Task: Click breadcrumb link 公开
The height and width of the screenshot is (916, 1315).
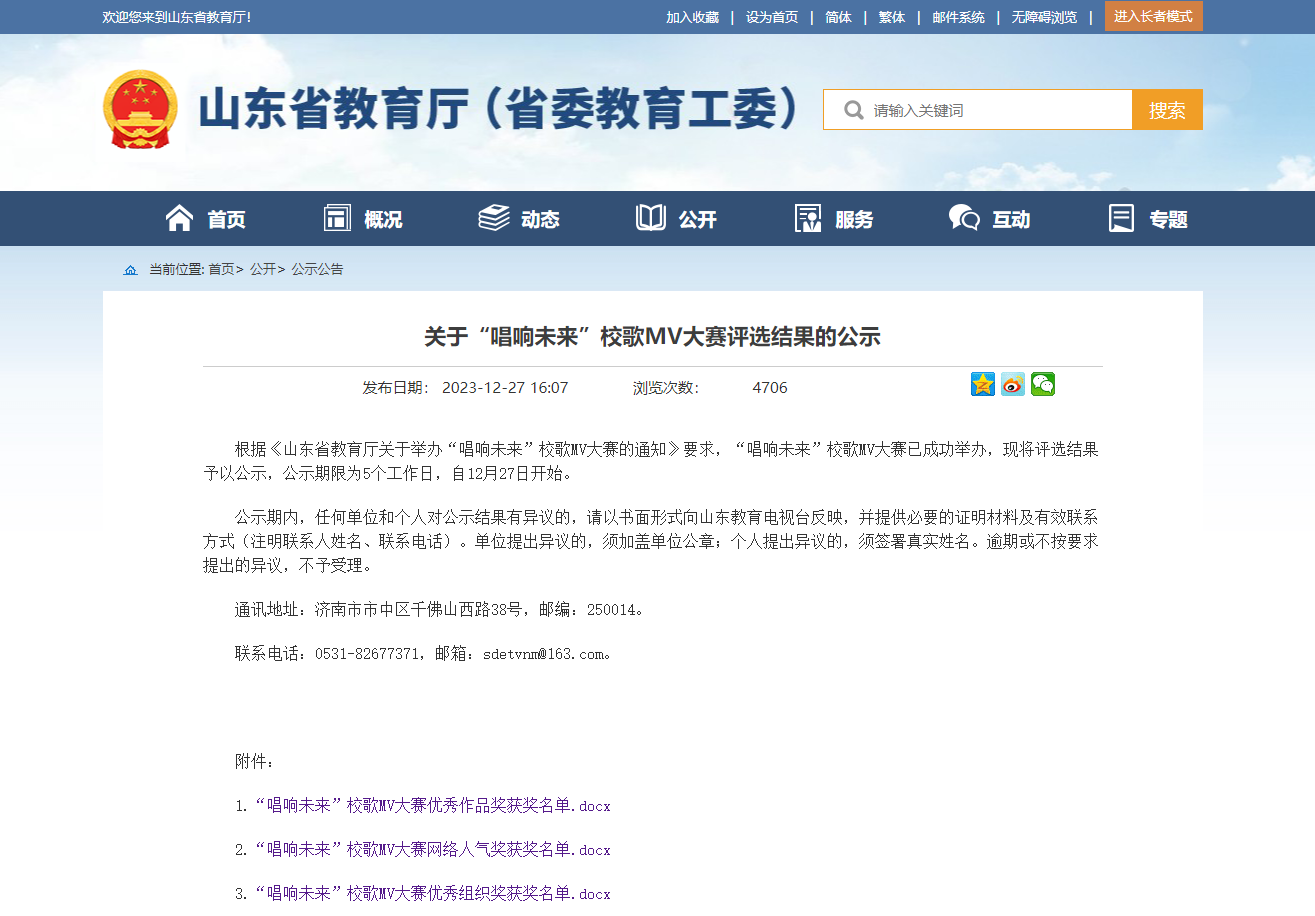Action: pos(263,270)
